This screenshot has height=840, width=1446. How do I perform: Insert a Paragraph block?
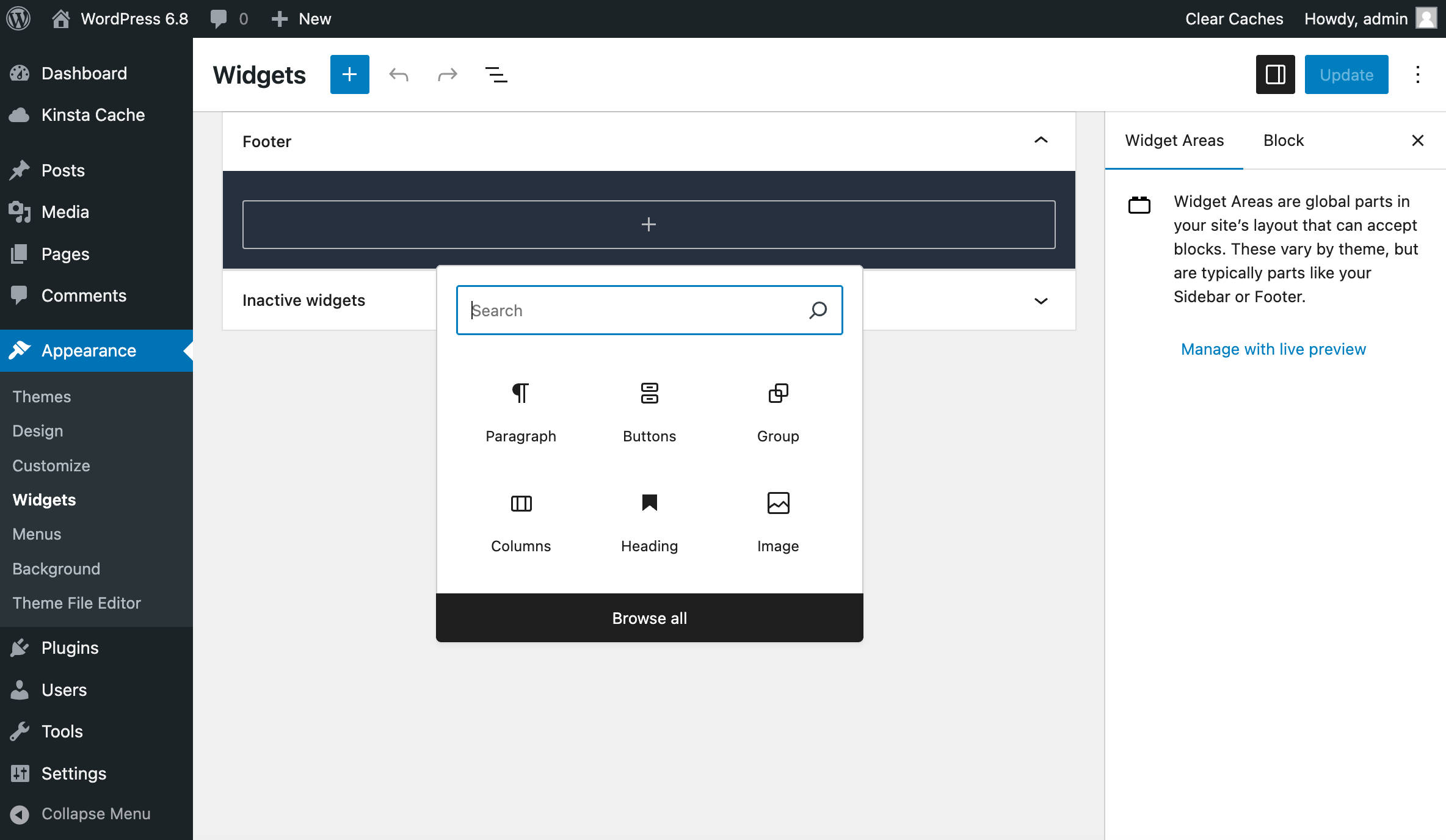520,410
